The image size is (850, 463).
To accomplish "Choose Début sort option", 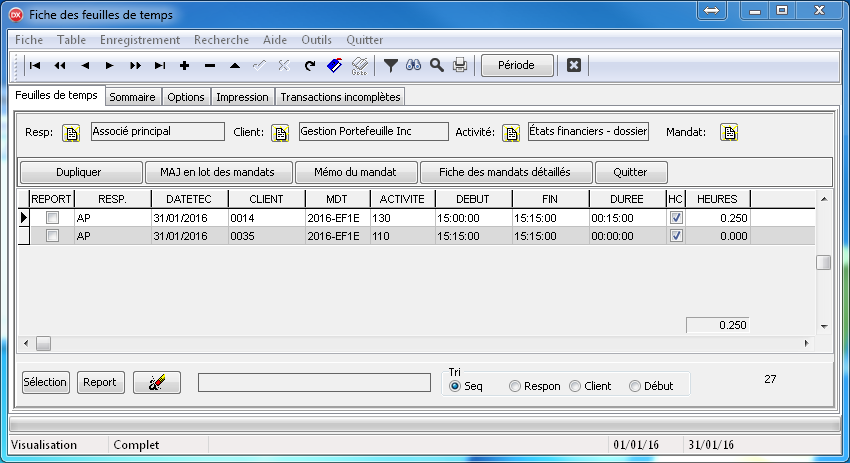I will pyautogui.click(x=635, y=386).
